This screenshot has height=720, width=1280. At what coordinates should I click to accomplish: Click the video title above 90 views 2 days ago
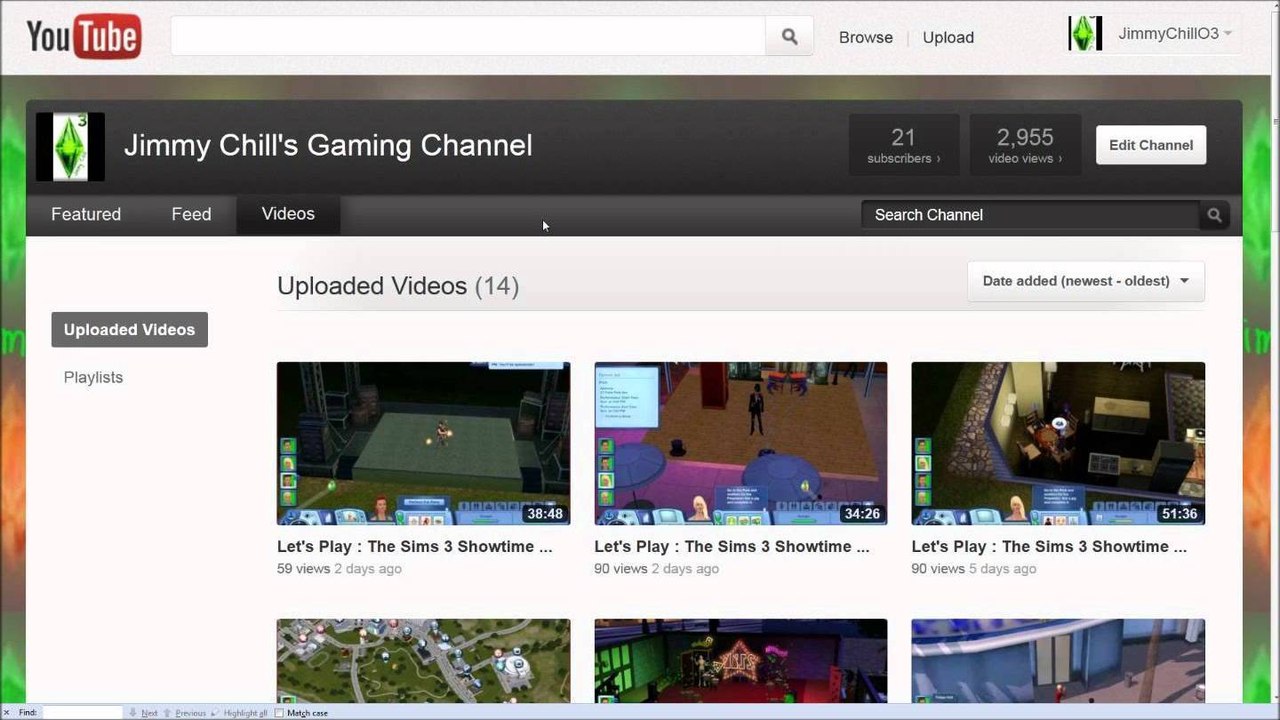(x=732, y=547)
